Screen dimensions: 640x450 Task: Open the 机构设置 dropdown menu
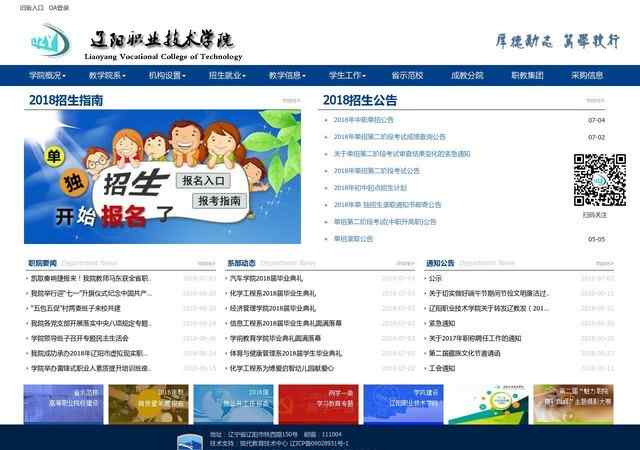coord(167,76)
